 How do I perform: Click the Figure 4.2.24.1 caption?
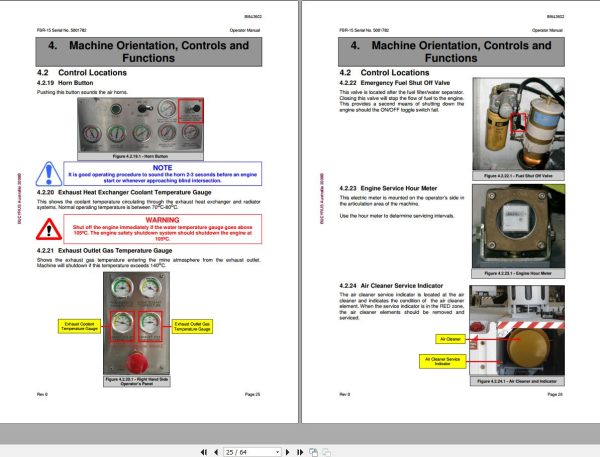pyautogui.click(x=517, y=381)
